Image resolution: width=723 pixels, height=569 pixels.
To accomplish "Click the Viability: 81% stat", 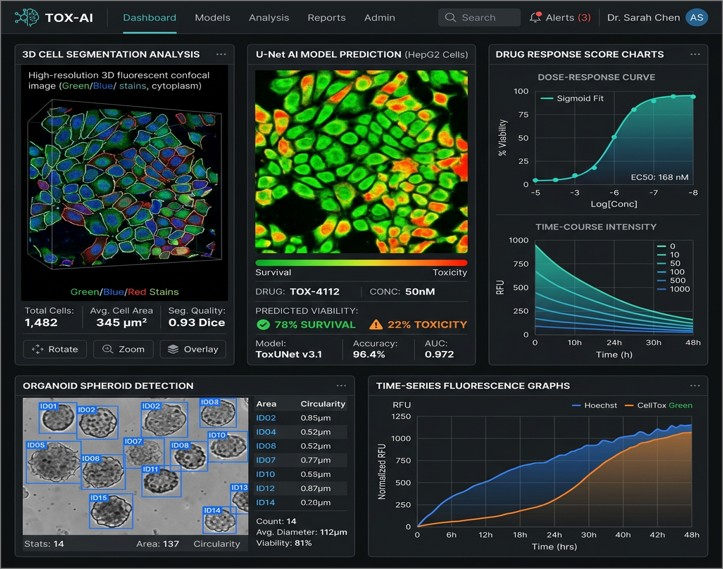I will (284, 543).
